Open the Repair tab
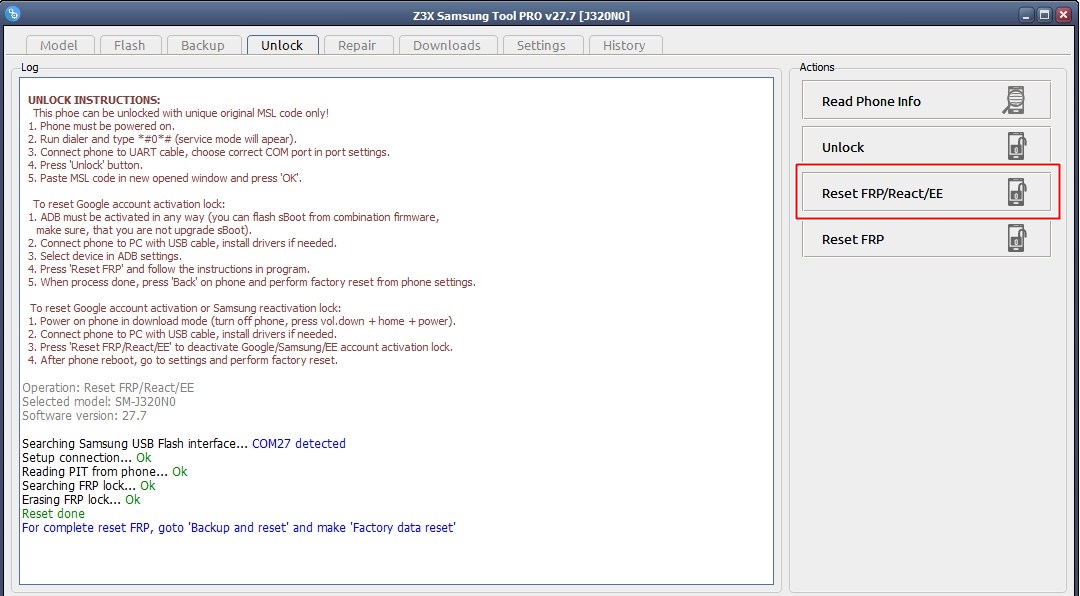This screenshot has height=596, width=1080. point(357,45)
